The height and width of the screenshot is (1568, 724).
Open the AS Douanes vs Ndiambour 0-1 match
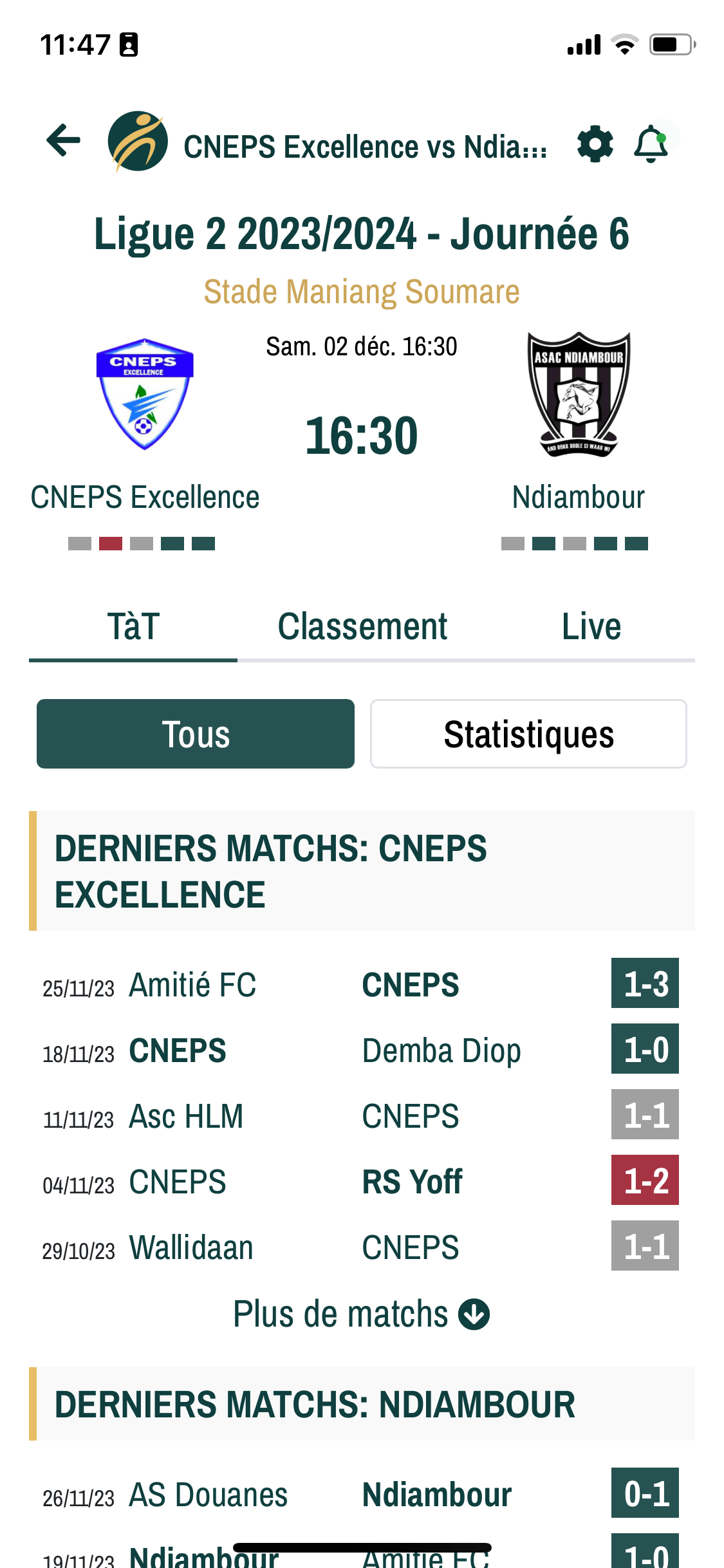361,1494
